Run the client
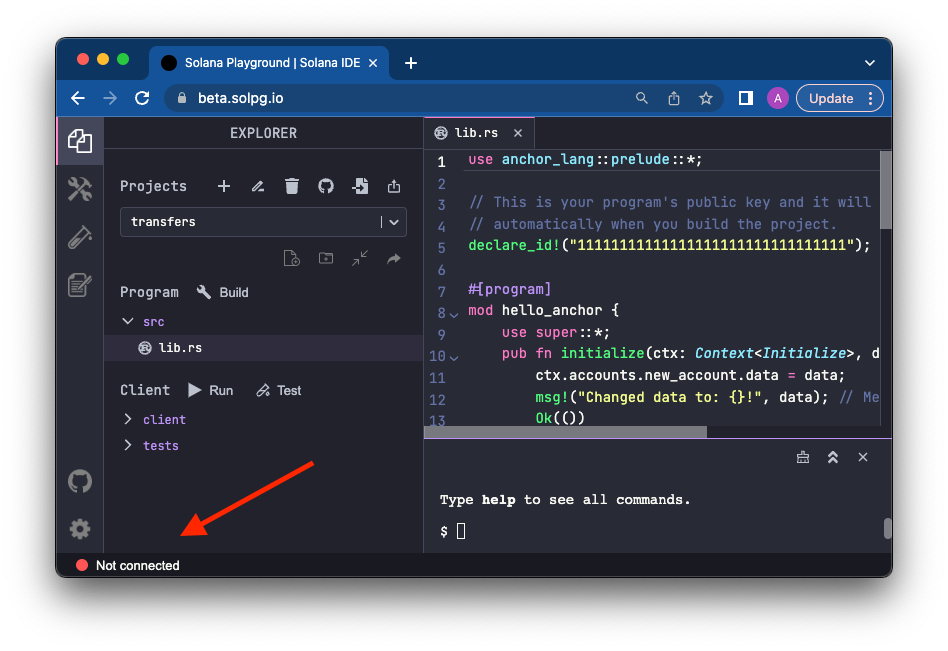The image size is (948, 651). point(210,390)
